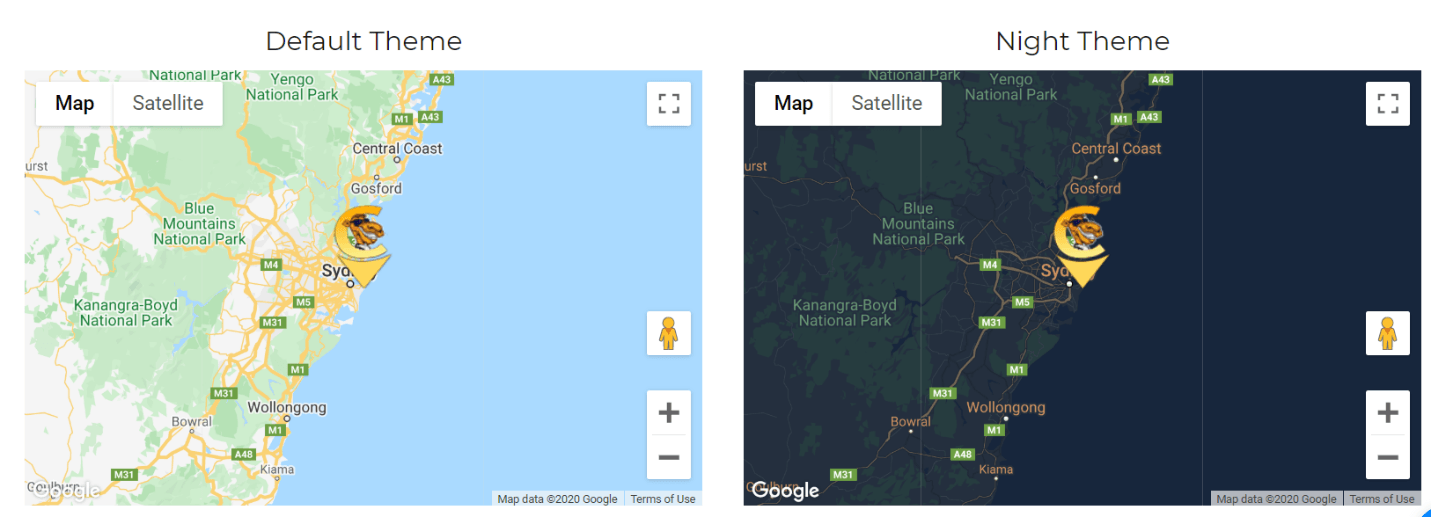Zoom in on the Default Theme map
Image resolution: width=1431 pixels, height=517 pixels.
[669, 412]
